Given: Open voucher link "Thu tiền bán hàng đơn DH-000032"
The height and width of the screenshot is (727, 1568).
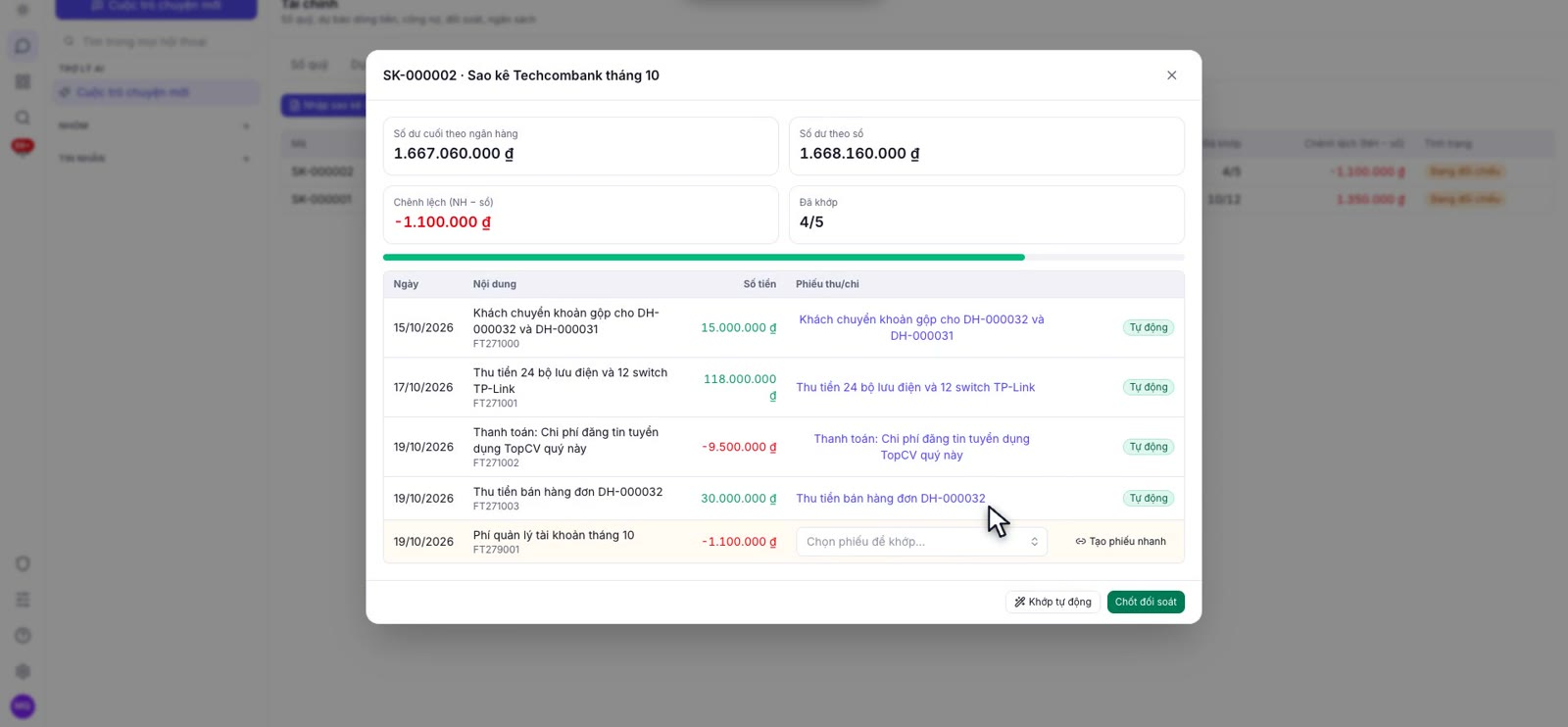Looking at the screenshot, I should 891,499.
